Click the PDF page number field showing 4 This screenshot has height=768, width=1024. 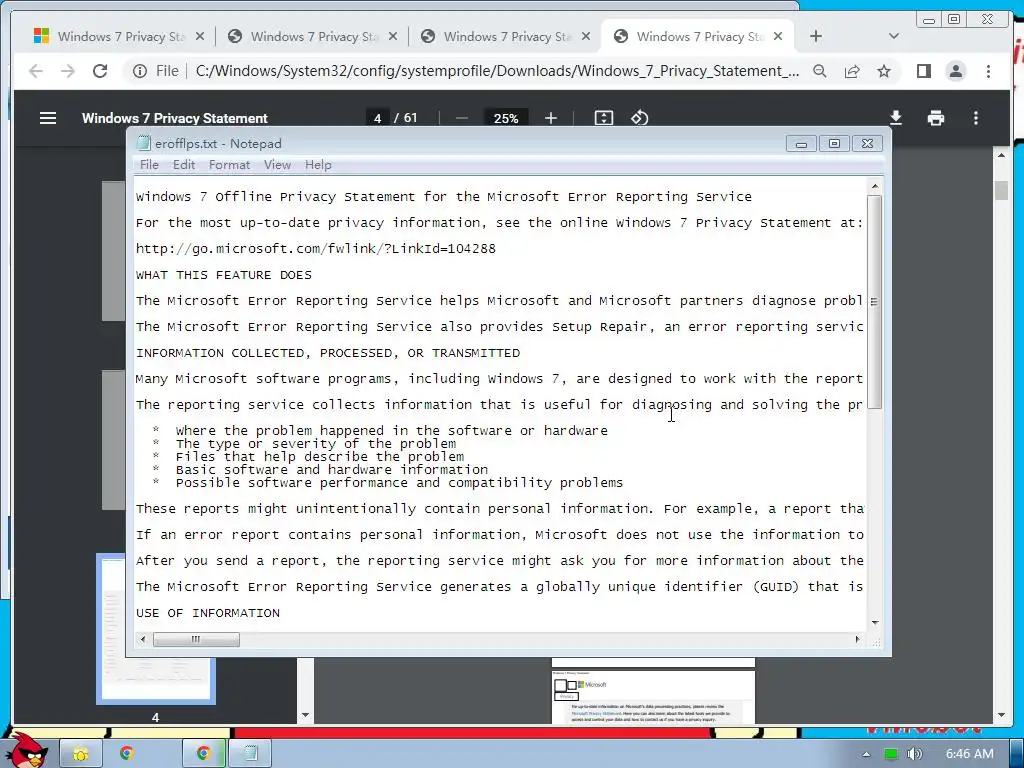tap(377, 118)
